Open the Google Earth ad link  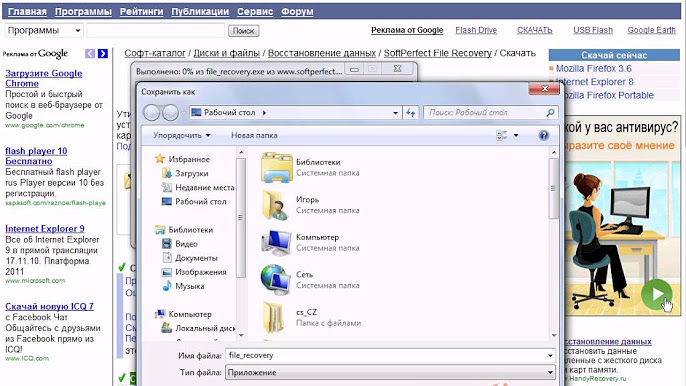(x=651, y=30)
